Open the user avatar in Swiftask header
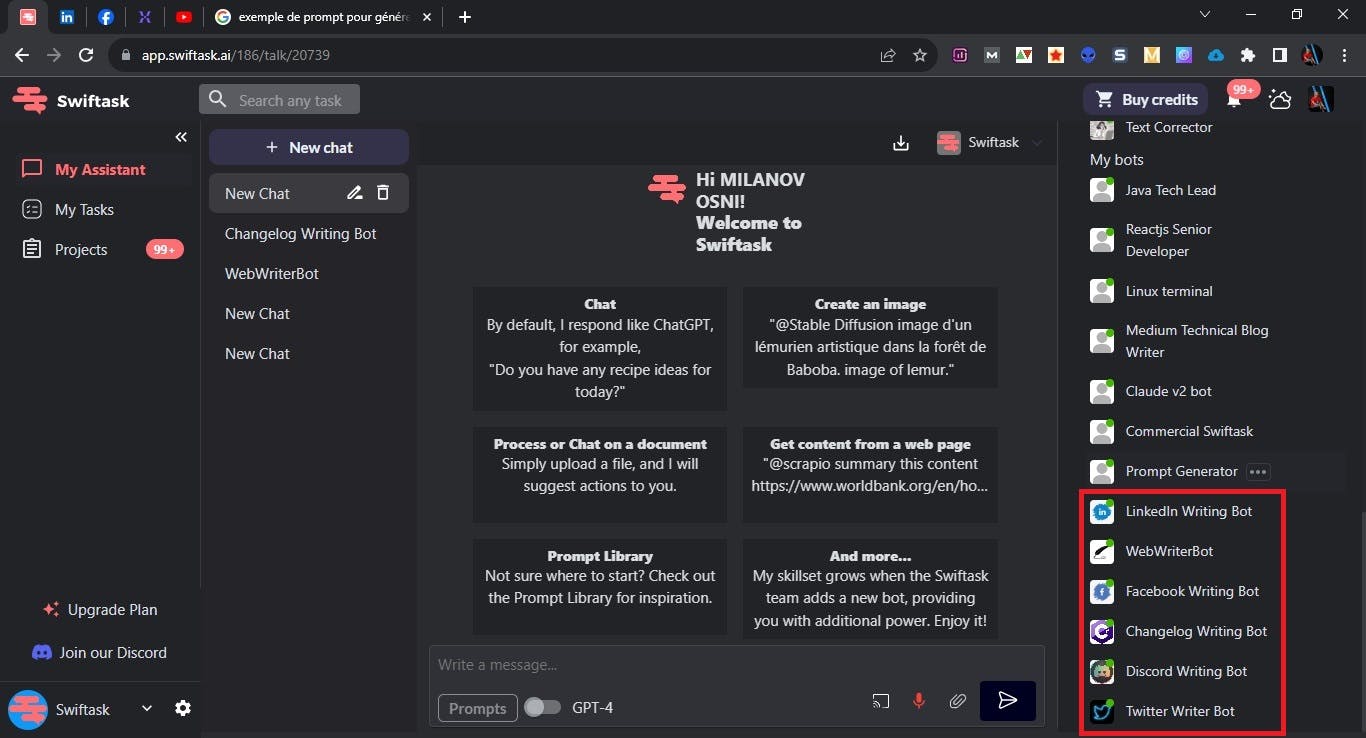The image size is (1366, 738). (1321, 99)
